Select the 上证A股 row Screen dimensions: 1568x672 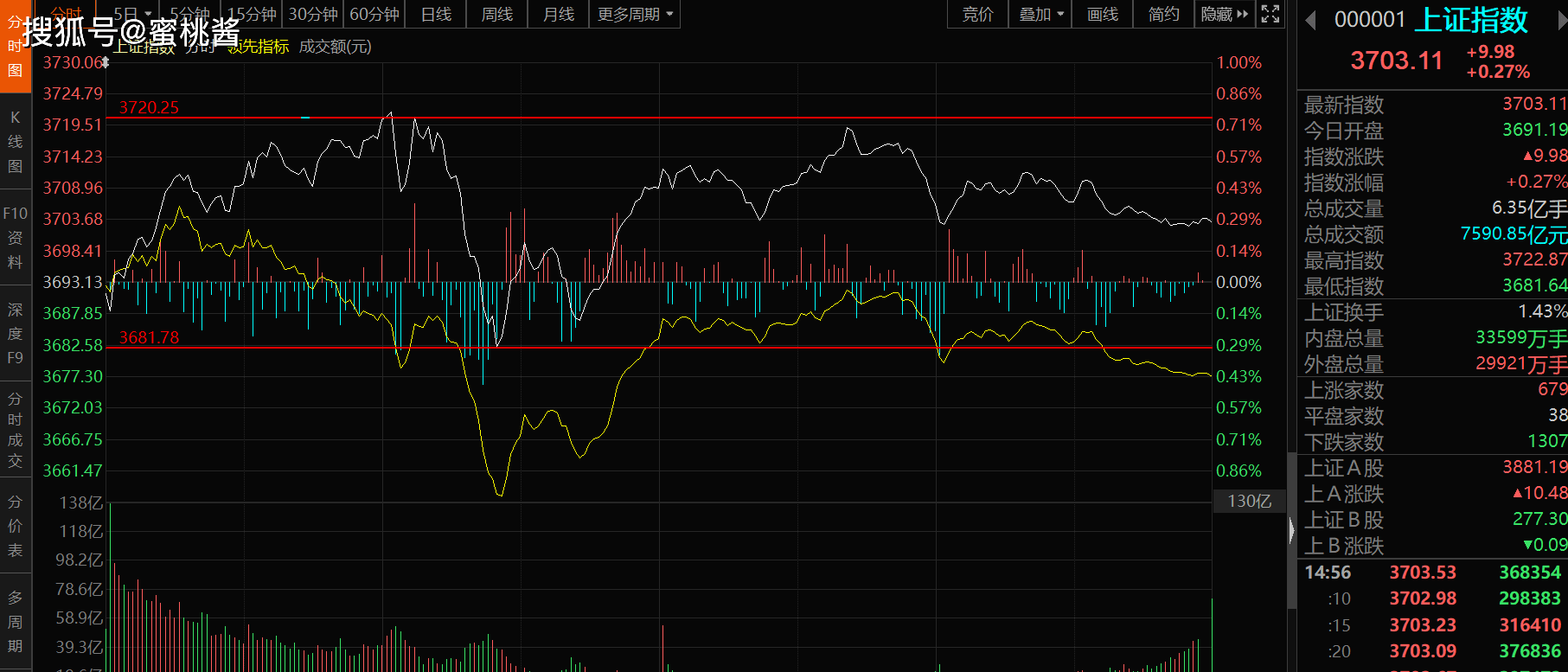pyautogui.click(x=1433, y=468)
